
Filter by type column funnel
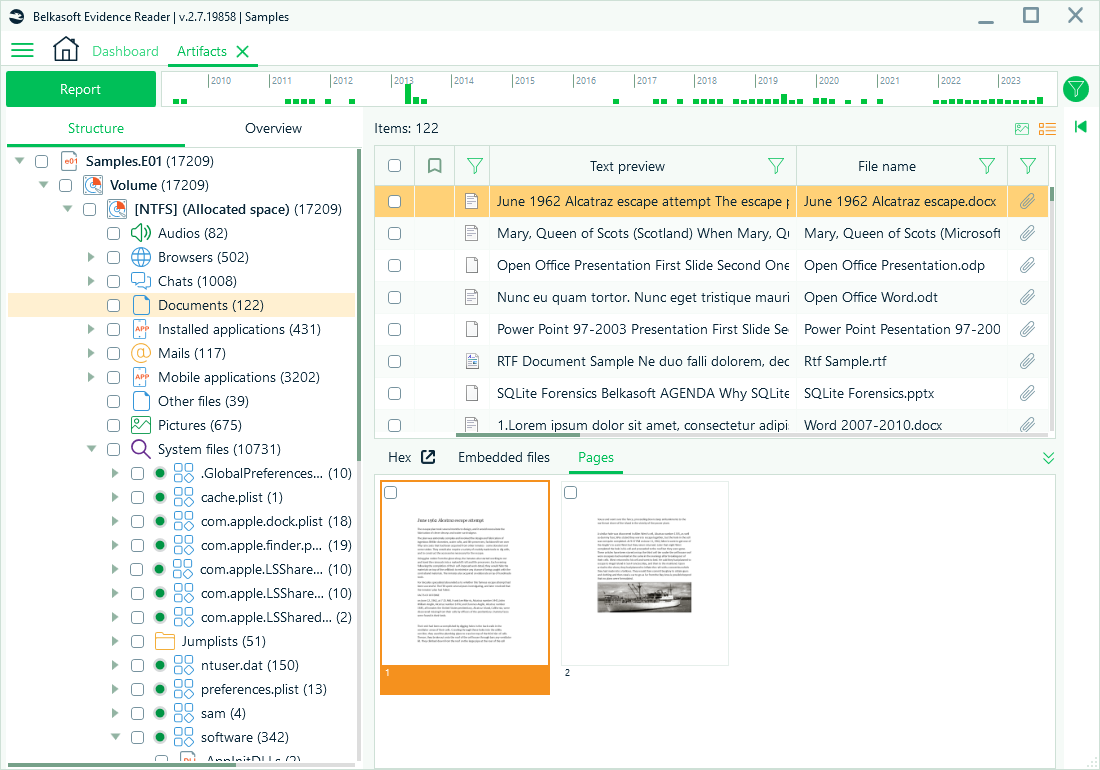tap(475, 166)
